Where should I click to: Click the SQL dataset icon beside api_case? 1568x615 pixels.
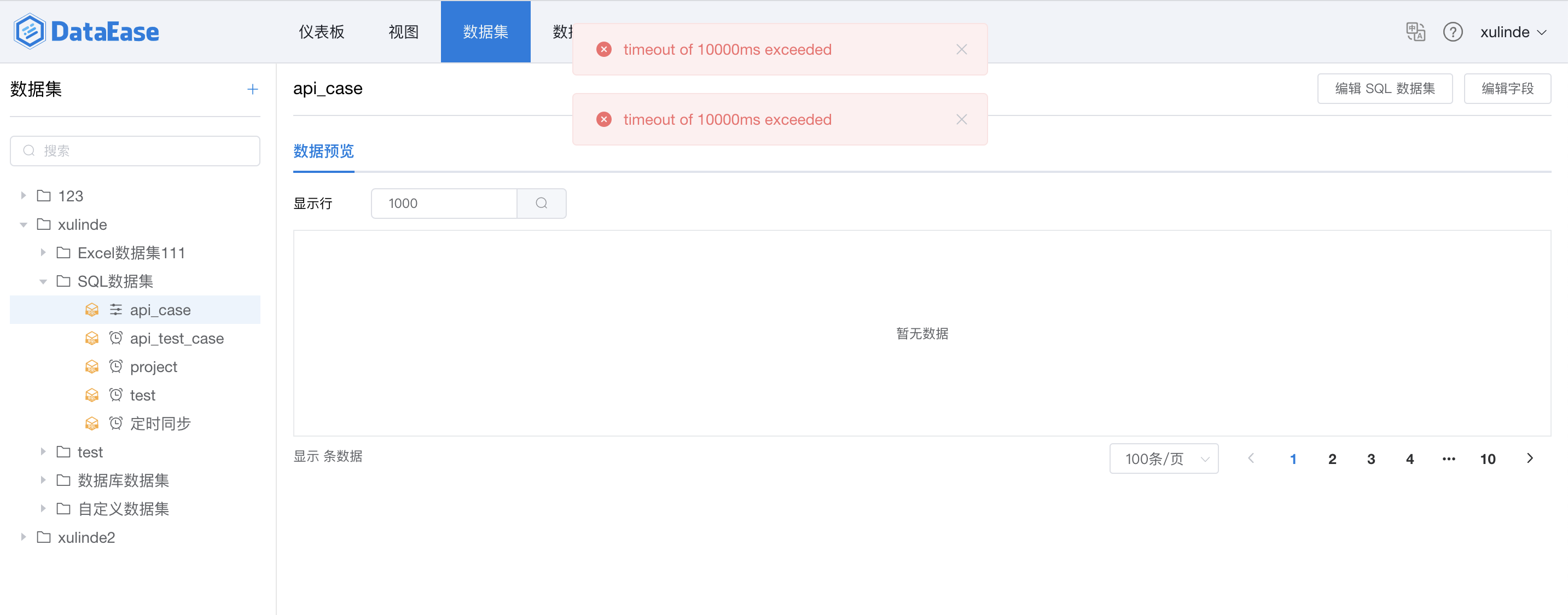click(x=91, y=309)
